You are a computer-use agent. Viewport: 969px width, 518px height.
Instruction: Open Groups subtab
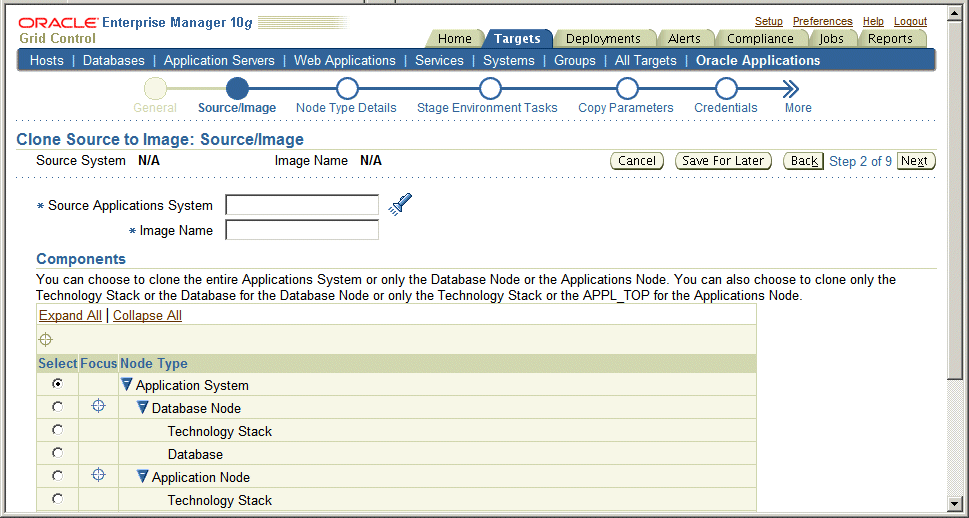click(x=575, y=61)
